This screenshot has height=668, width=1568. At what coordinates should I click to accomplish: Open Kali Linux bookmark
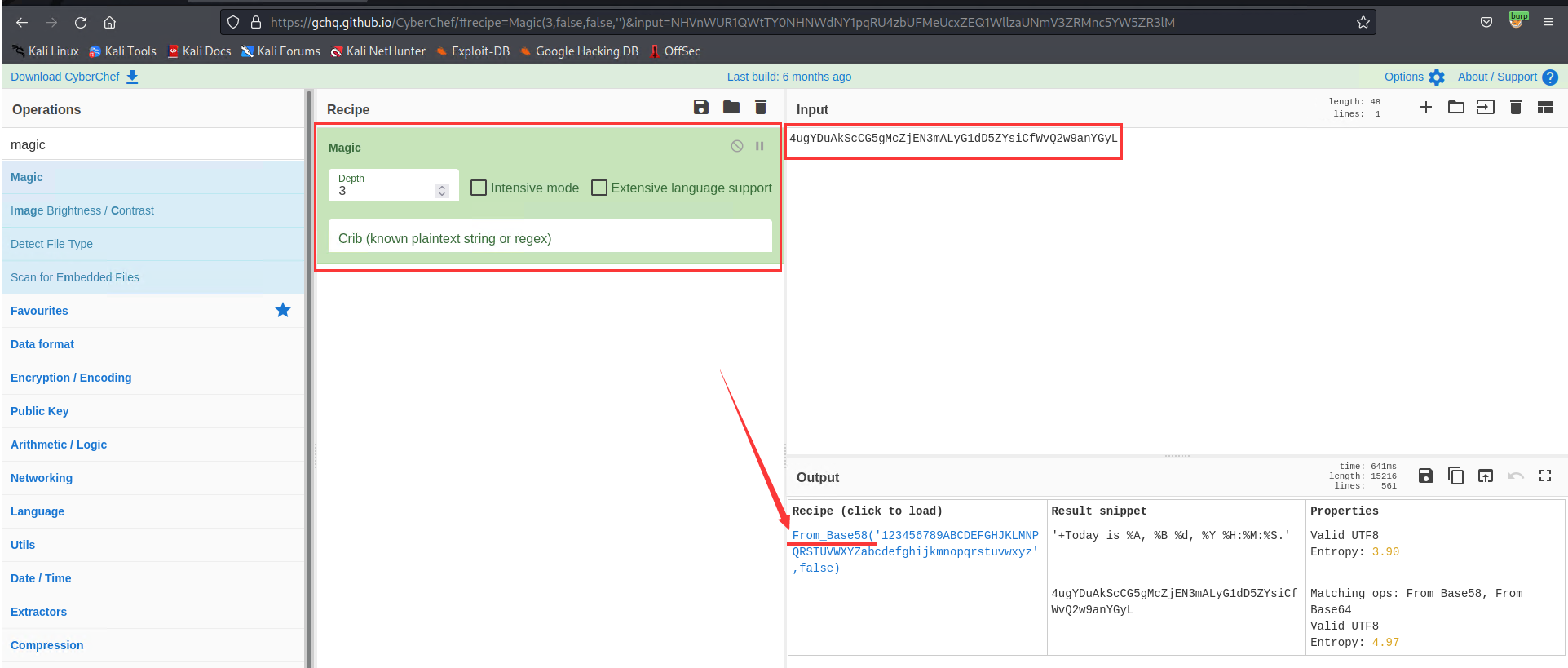tap(46, 51)
